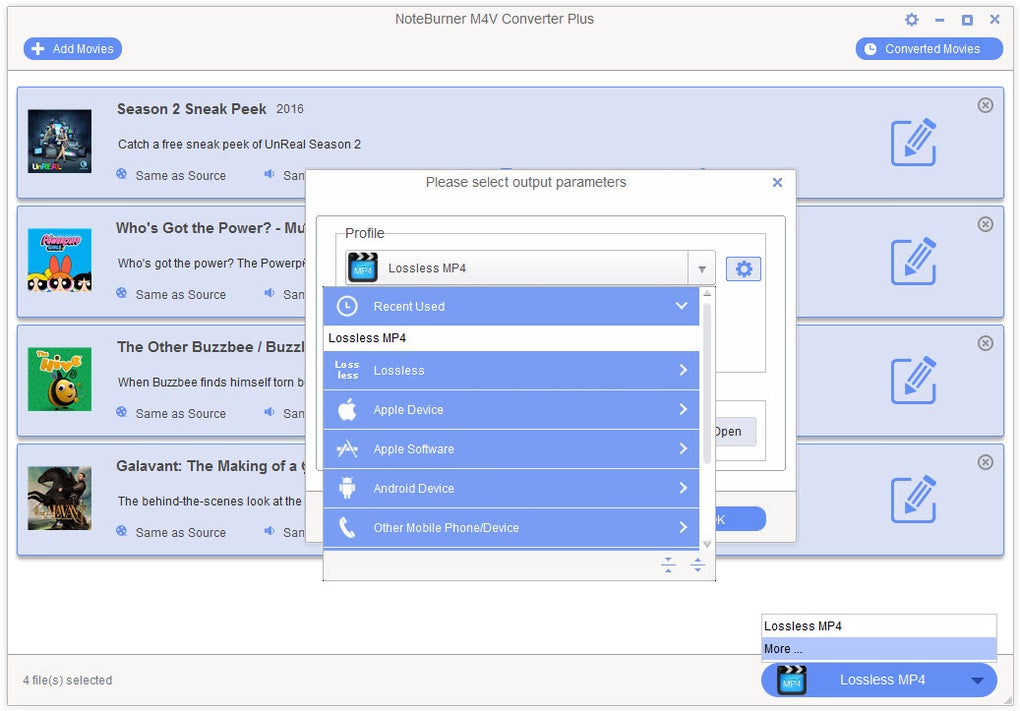The image size is (1020, 711).
Task: Click video Same as Source for Galavant
Action: (x=180, y=533)
